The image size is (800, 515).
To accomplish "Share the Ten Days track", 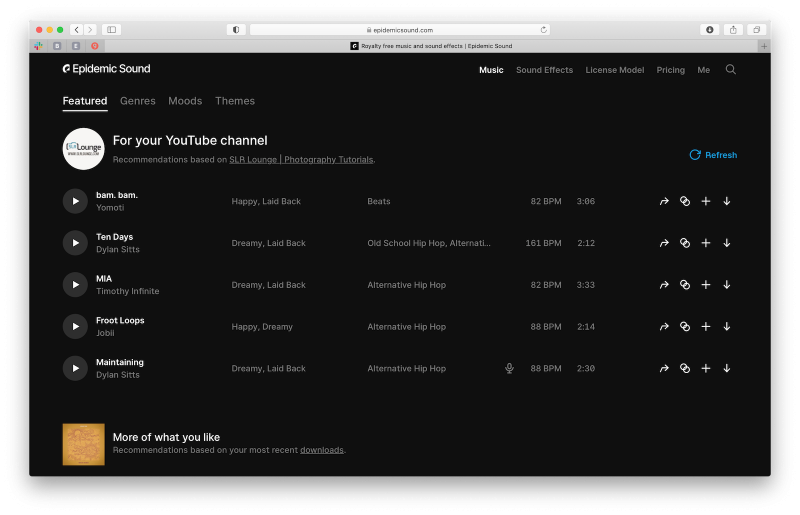I will (x=664, y=243).
